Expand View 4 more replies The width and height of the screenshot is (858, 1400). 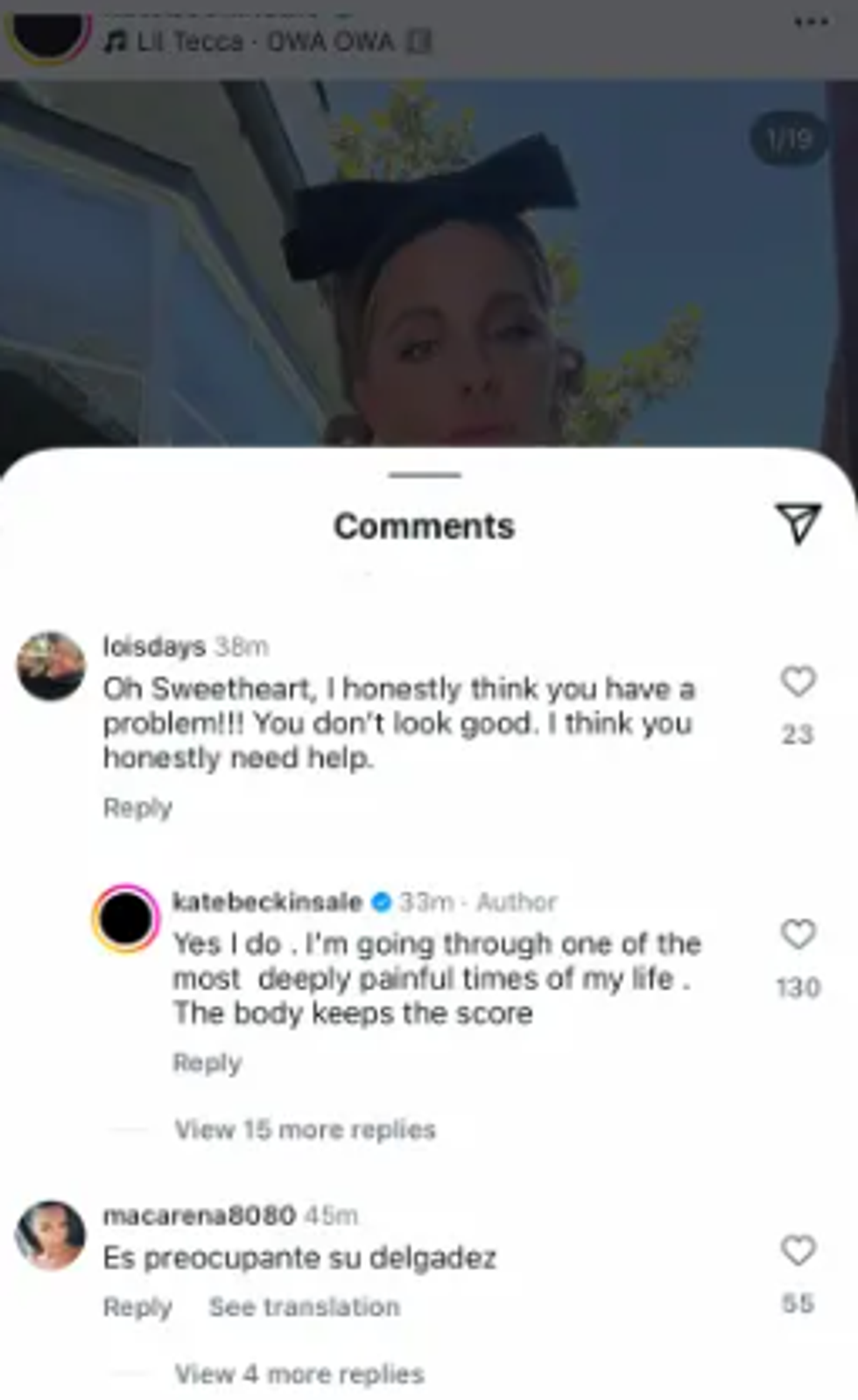pos(299,1374)
